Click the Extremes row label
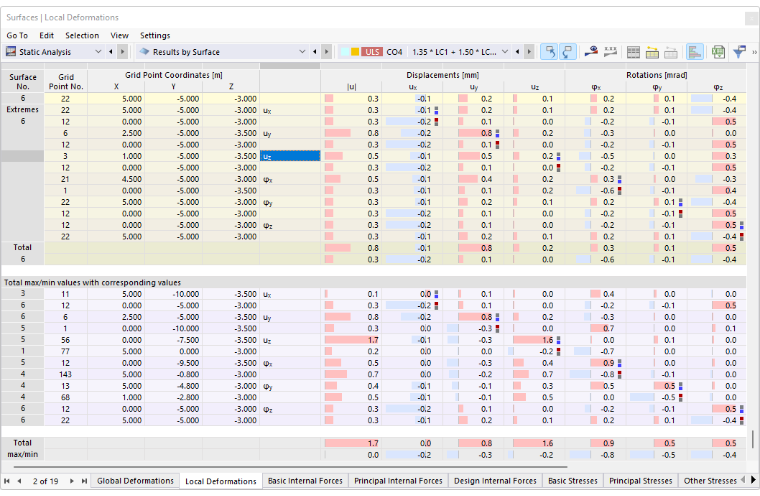 [22, 110]
